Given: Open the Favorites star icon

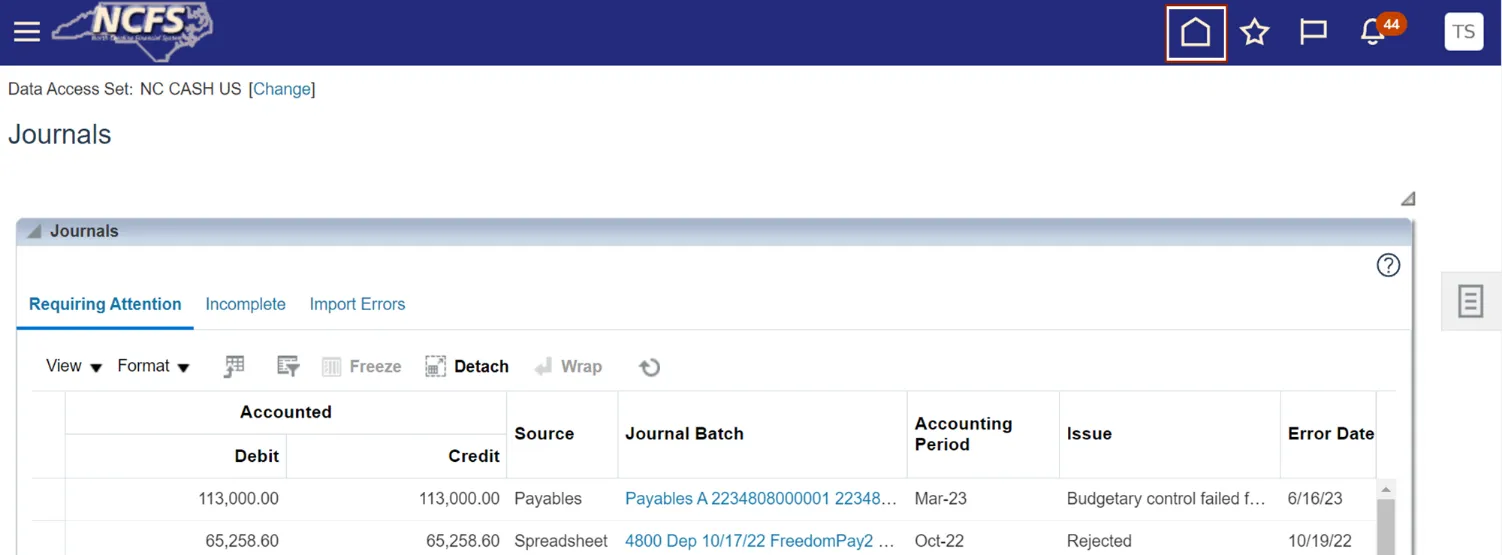Looking at the screenshot, I should 1254,32.
